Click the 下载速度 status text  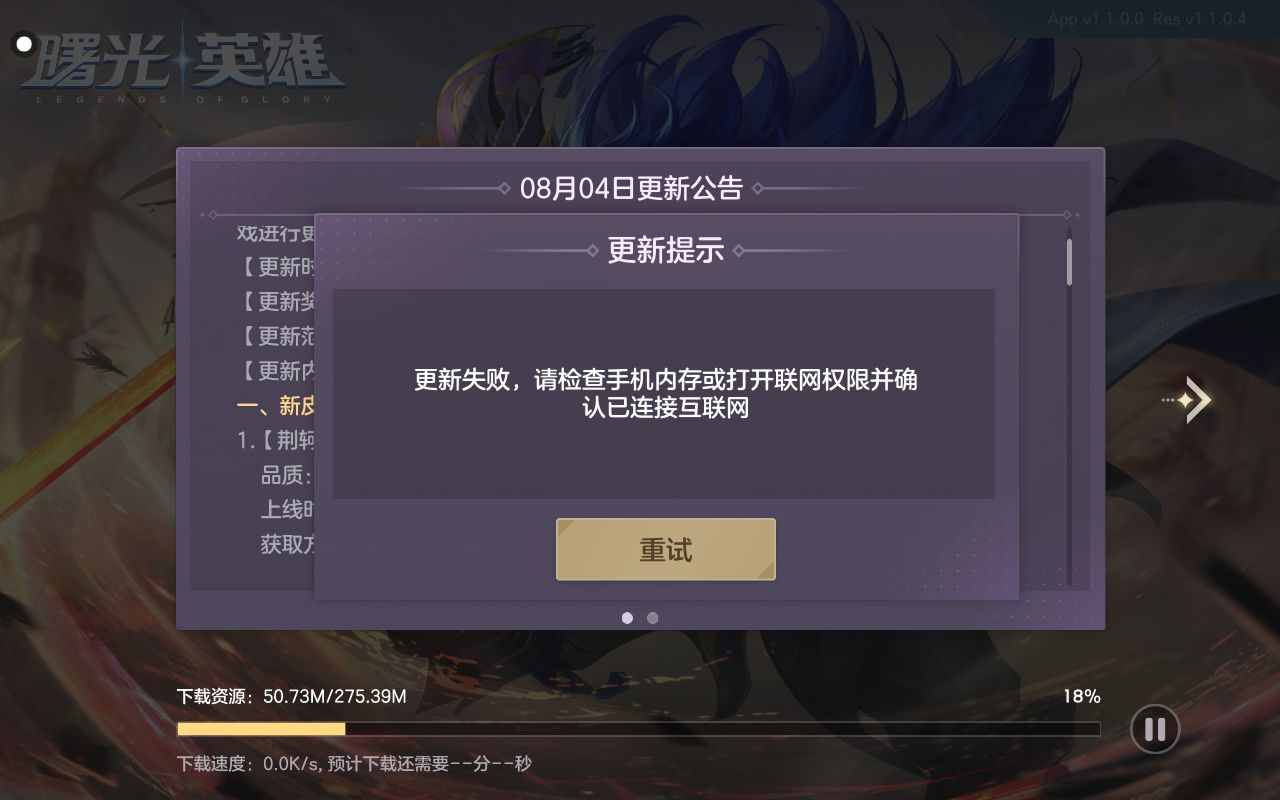point(354,764)
